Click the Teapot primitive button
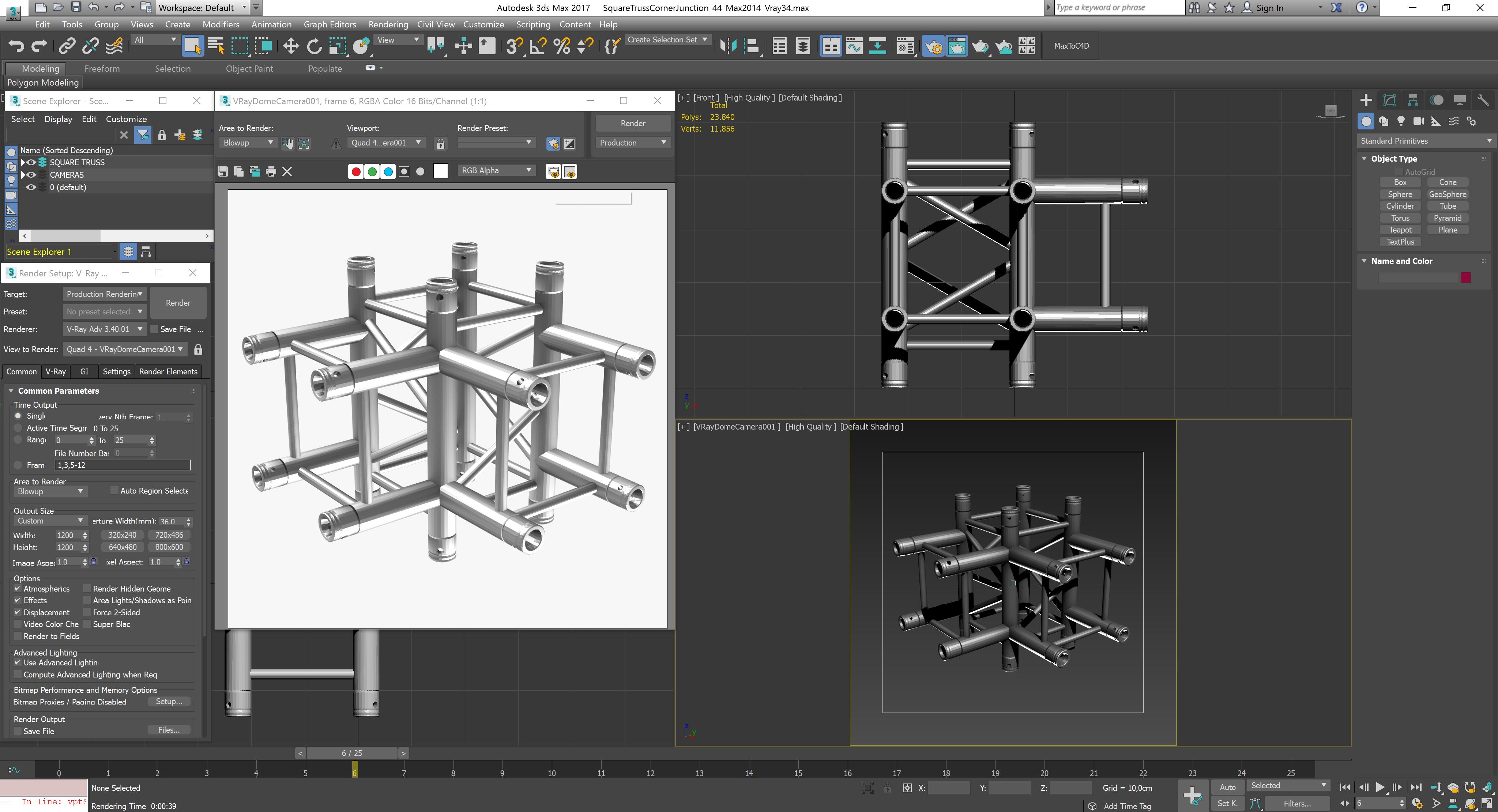The width and height of the screenshot is (1498, 812). tap(1400, 230)
